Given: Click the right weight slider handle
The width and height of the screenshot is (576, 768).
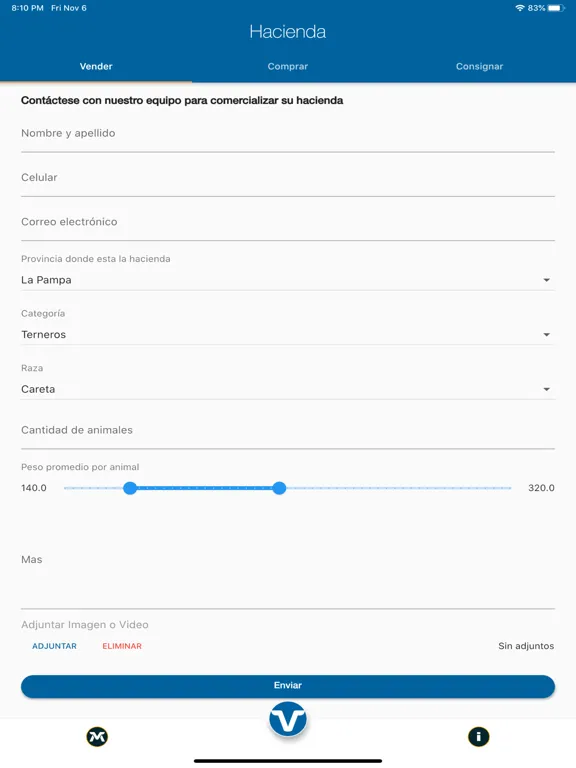Looking at the screenshot, I should tap(279, 488).
